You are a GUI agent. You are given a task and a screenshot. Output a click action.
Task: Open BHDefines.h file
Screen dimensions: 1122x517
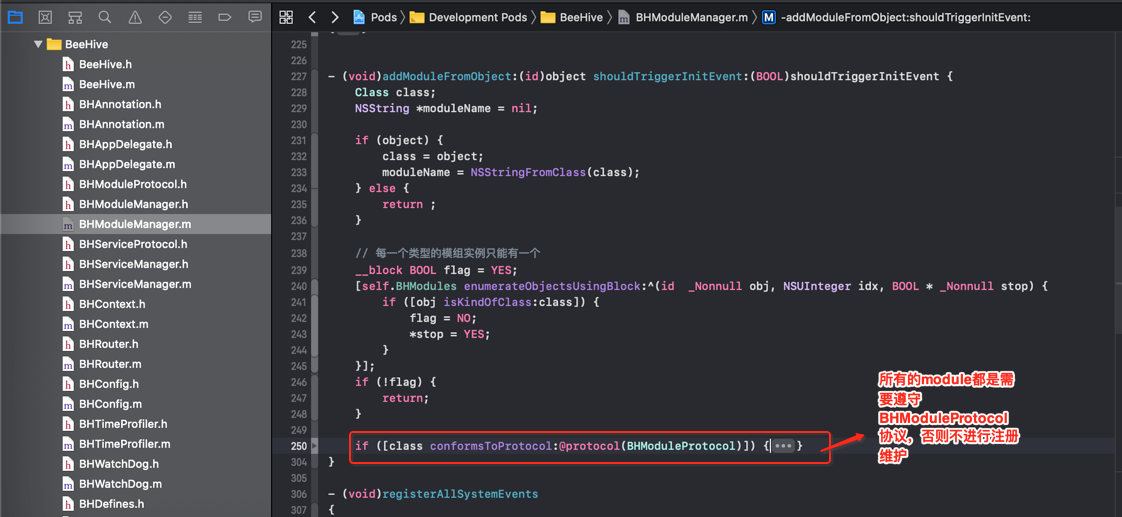point(103,503)
